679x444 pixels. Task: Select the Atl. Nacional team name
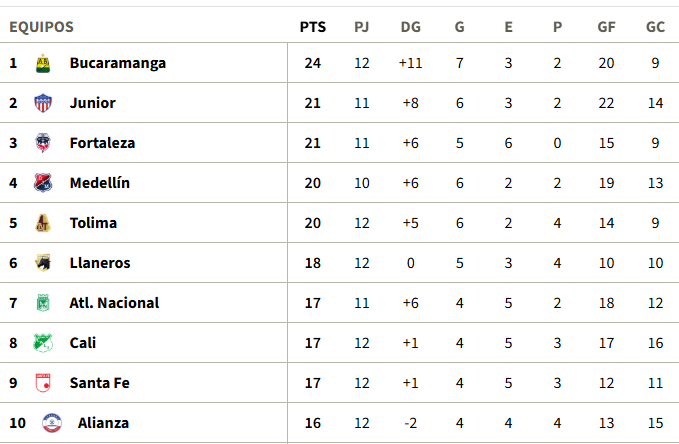click(114, 303)
